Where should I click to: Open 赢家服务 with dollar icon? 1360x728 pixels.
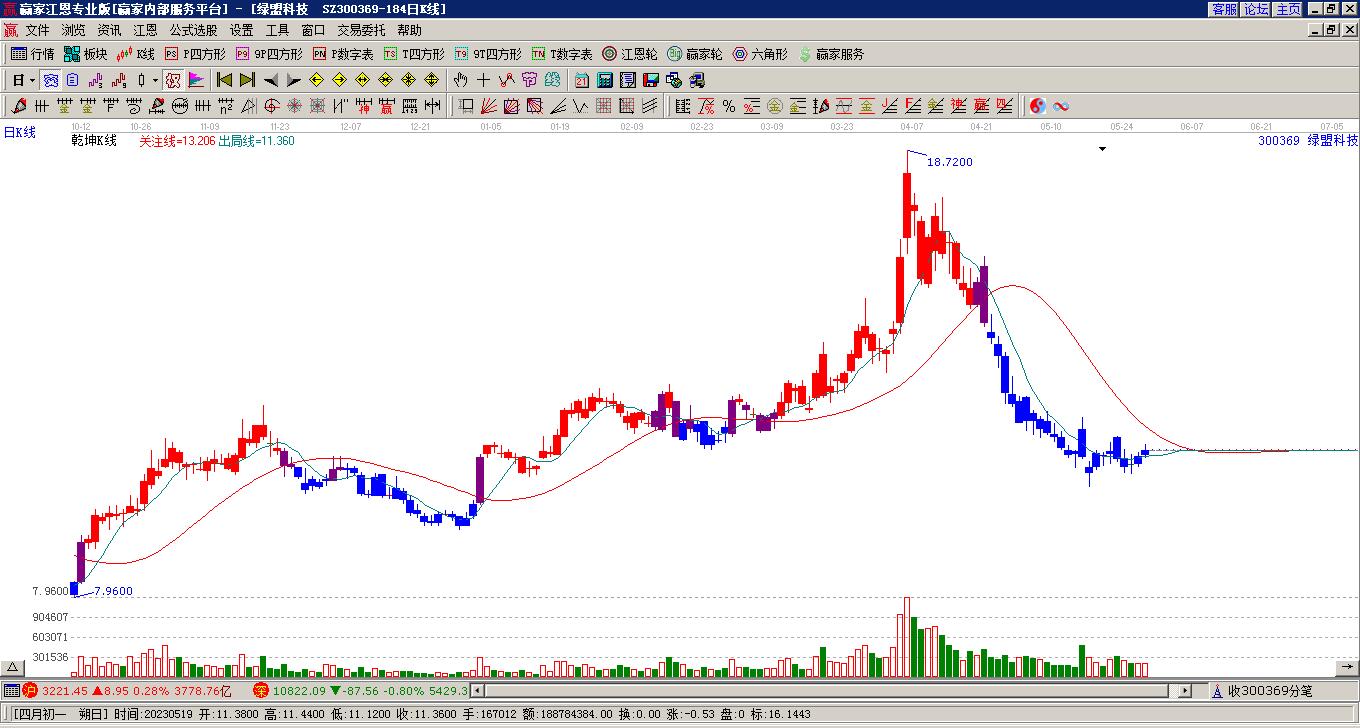831,54
